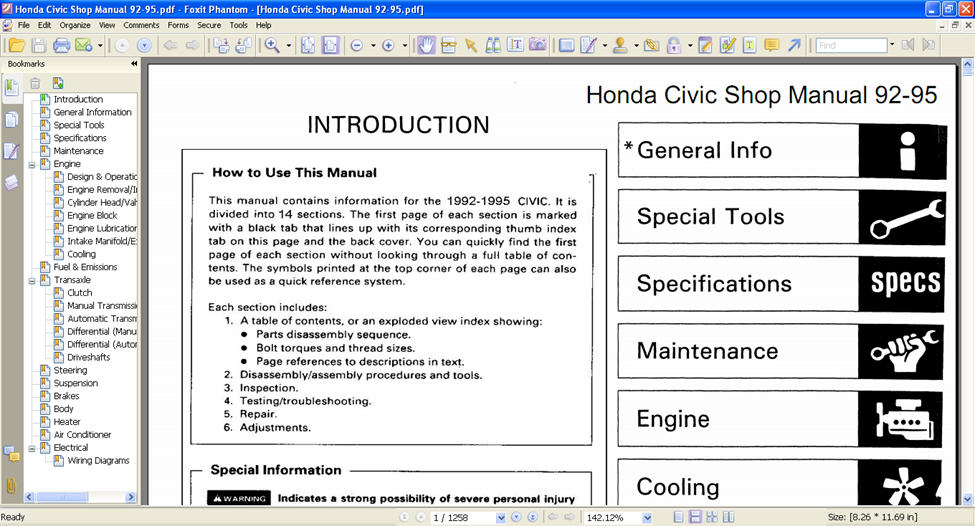Open the Organize menu
This screenshot has height=526, width=975.
75,25
